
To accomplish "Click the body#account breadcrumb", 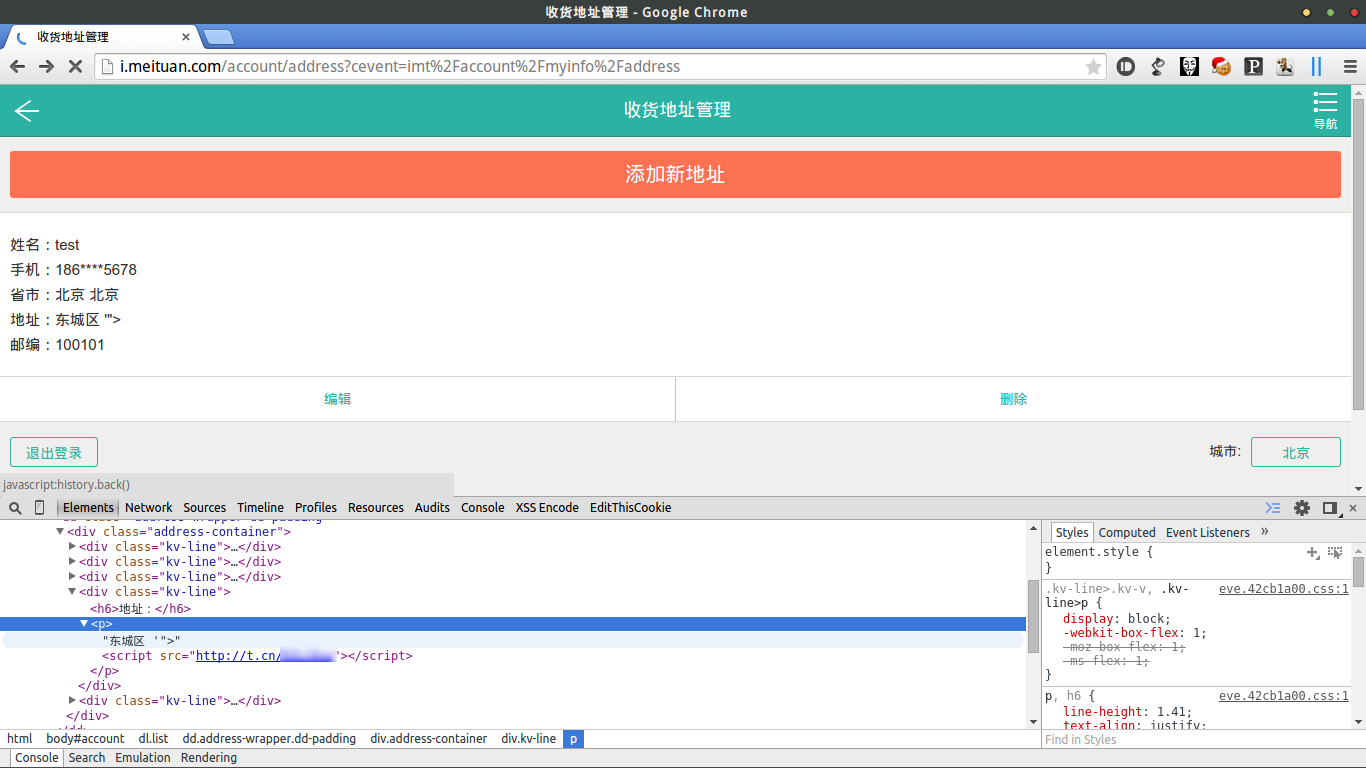I will [86, 739].
